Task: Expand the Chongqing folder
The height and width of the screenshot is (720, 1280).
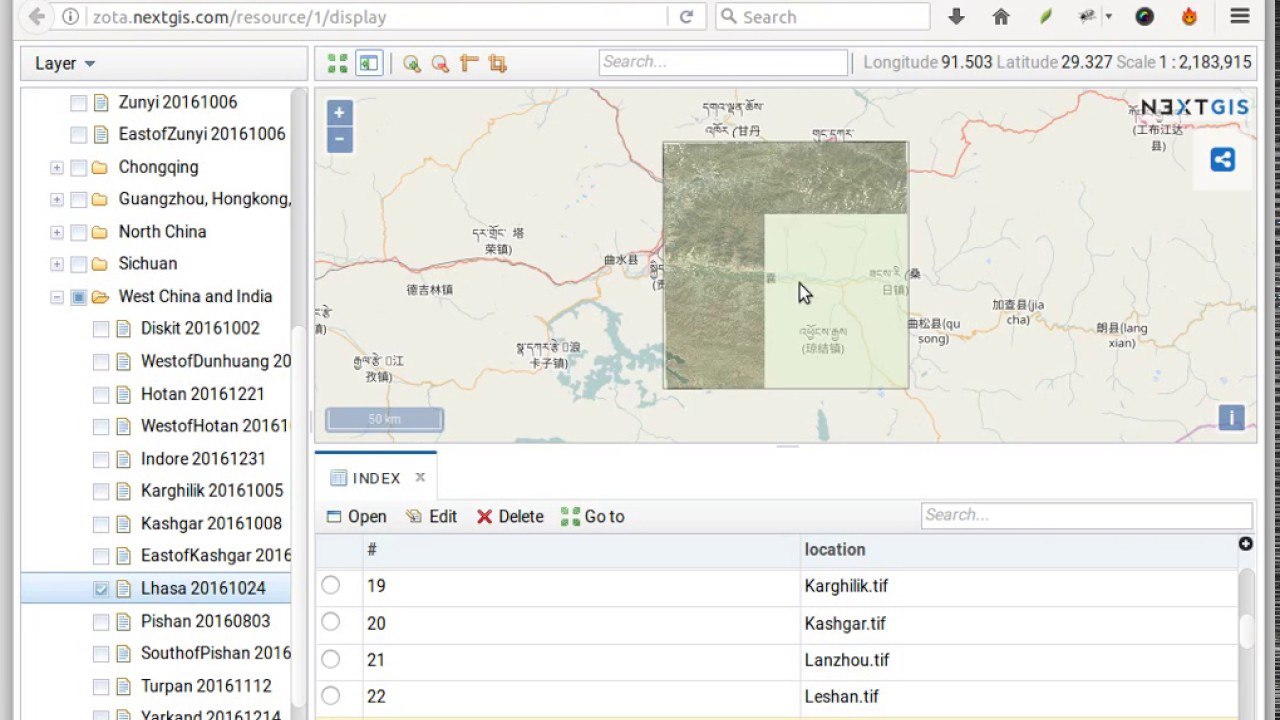Action: 57,168
